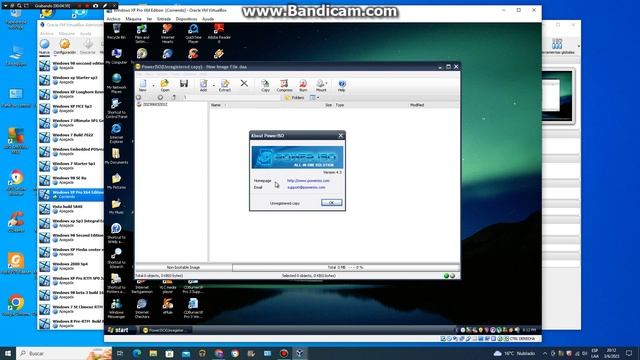This screenshot has width=640, height=360.
Task: Click the Non-bootable Image status field
Action: 184,267
